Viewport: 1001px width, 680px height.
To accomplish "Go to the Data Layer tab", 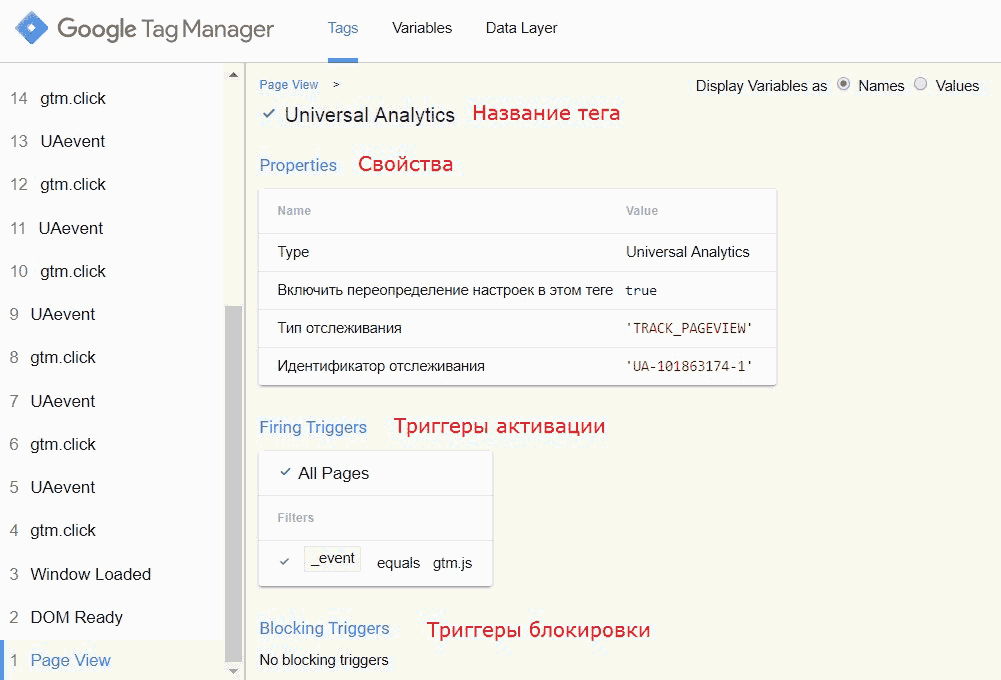I will point(522,28).
